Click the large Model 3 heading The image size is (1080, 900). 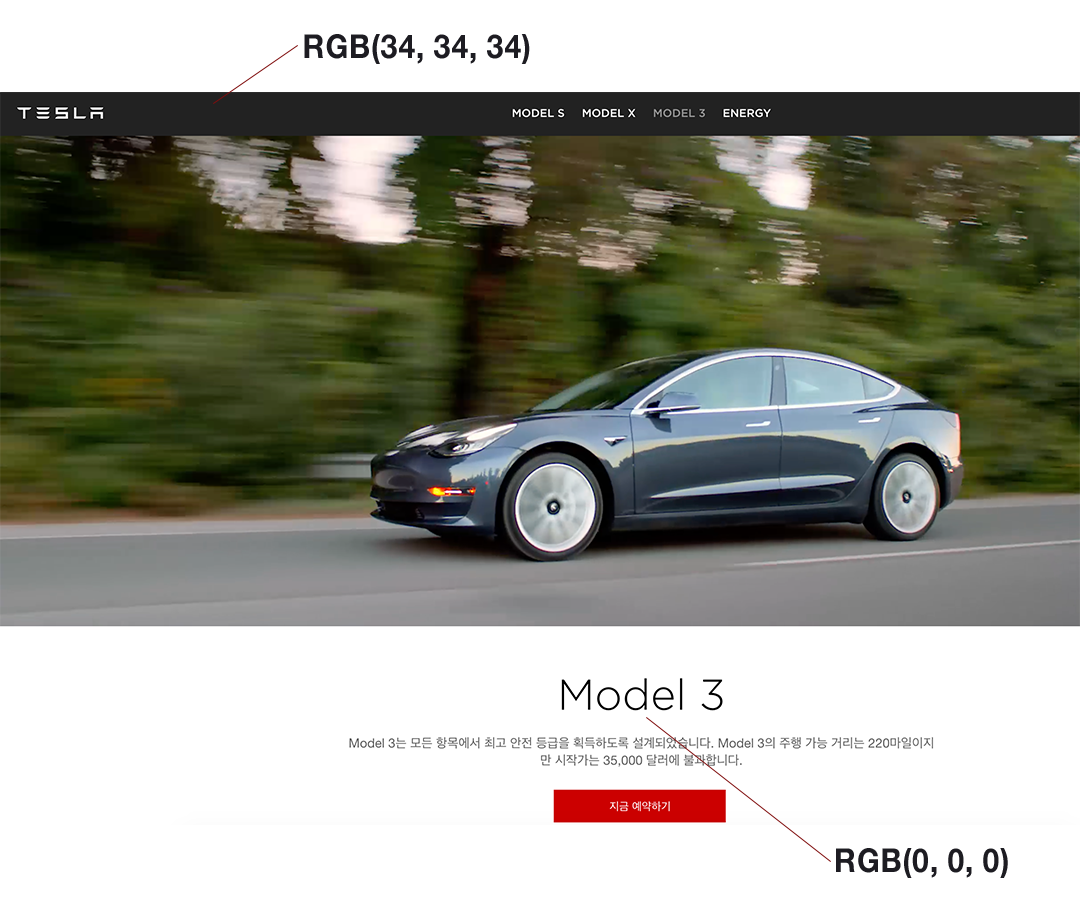coord(641,694)
